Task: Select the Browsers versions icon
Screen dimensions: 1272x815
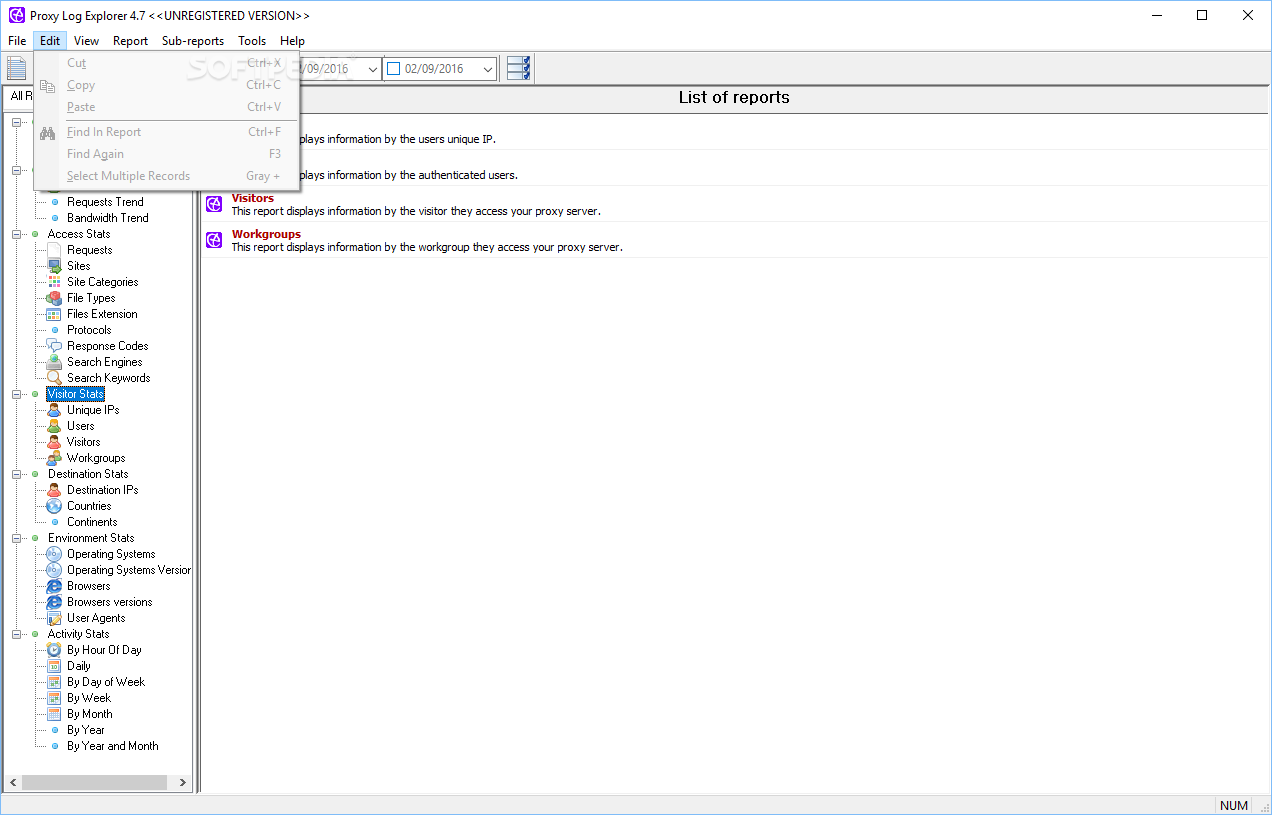Action: [x=54, y=602]
